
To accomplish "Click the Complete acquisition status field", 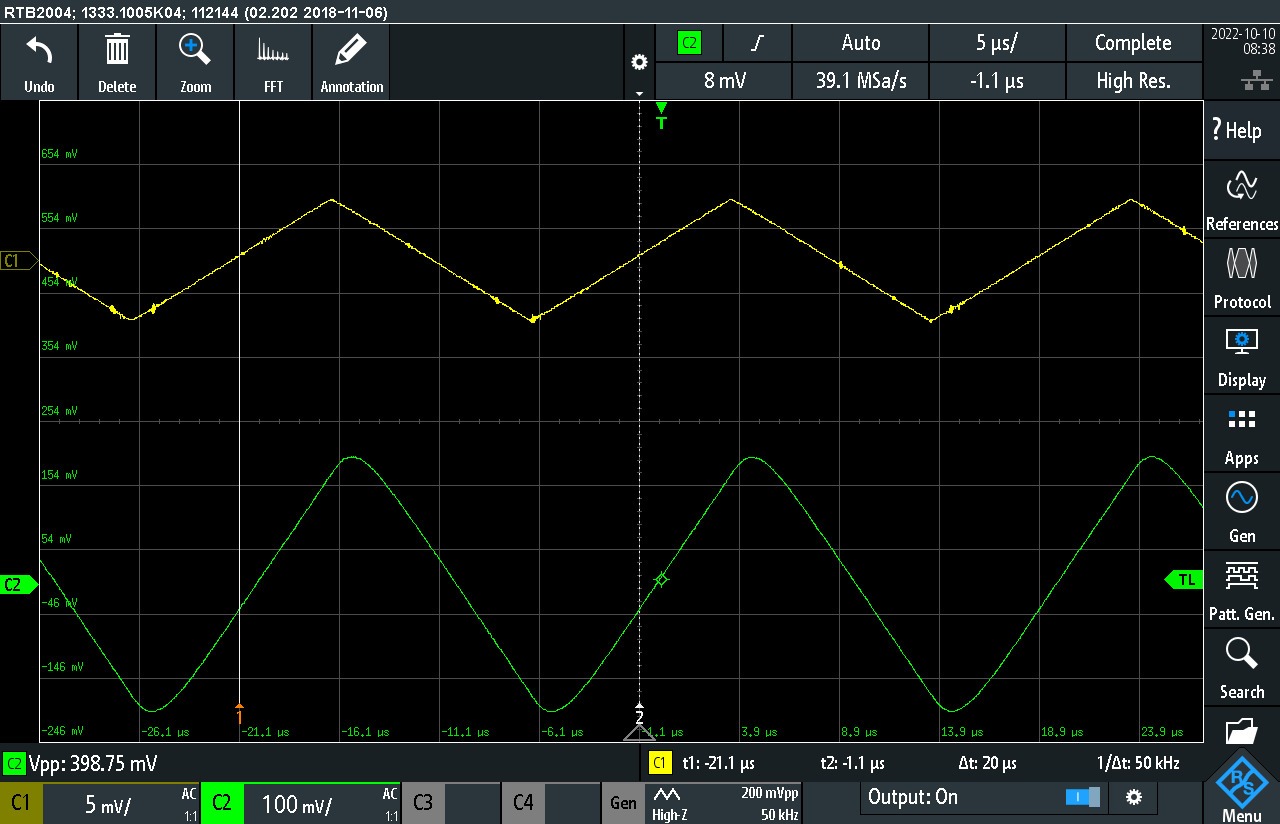I will pos(1133,43).
